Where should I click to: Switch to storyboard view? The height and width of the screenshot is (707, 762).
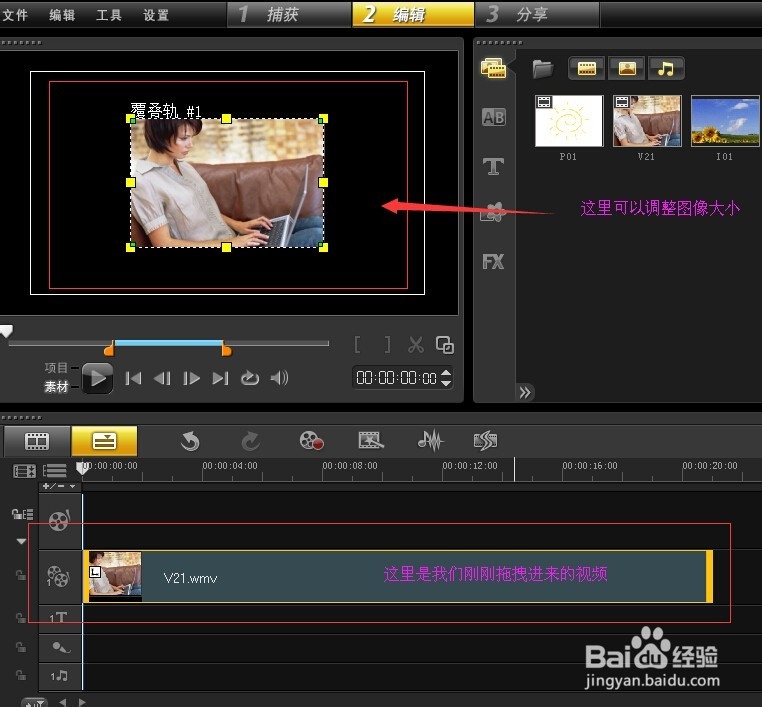click(x=37, y=441)
